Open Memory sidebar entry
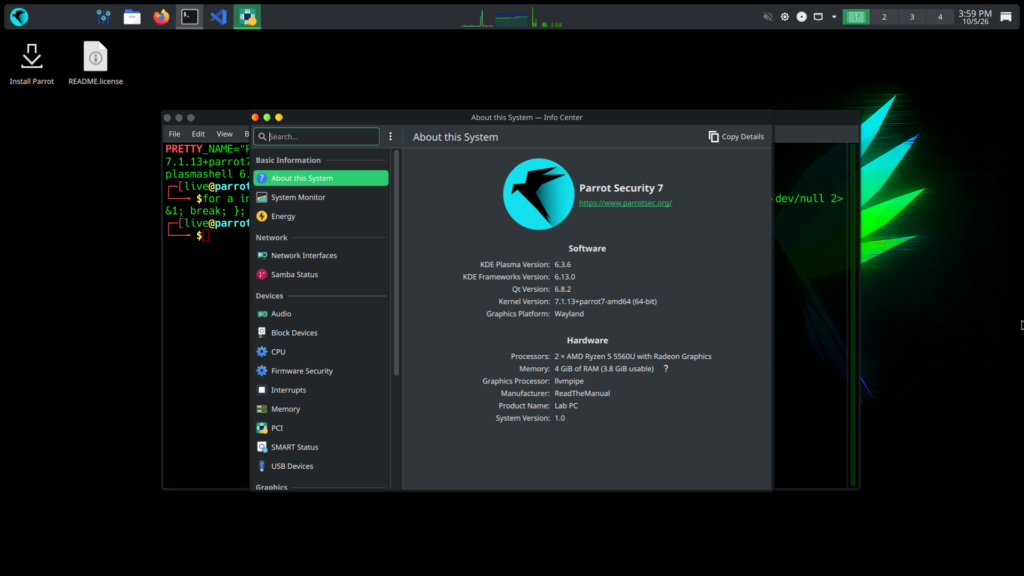Screen dimensions: 1024x576 point(321,409)
